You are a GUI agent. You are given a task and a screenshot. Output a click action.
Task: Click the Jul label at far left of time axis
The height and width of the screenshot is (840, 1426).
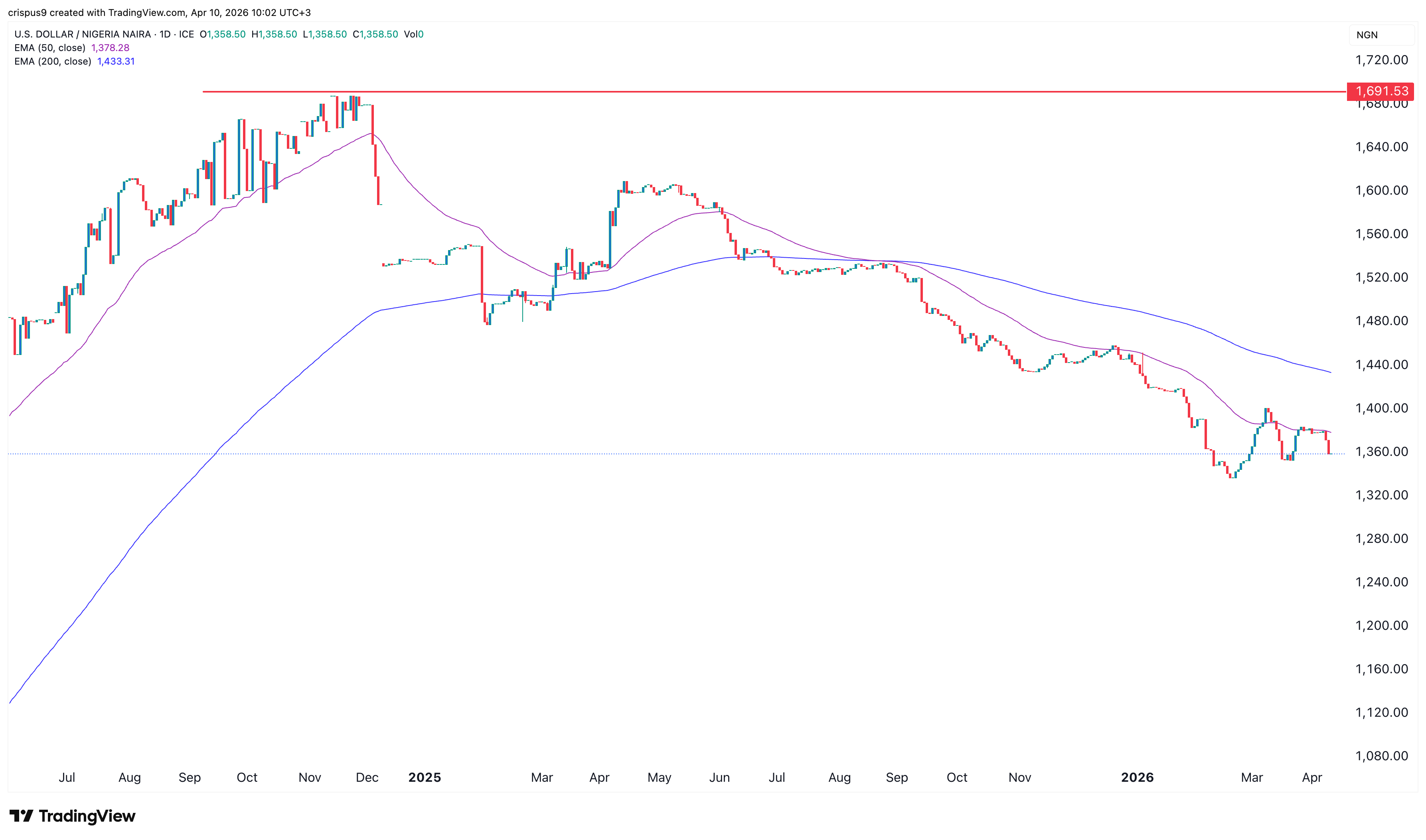67,777
